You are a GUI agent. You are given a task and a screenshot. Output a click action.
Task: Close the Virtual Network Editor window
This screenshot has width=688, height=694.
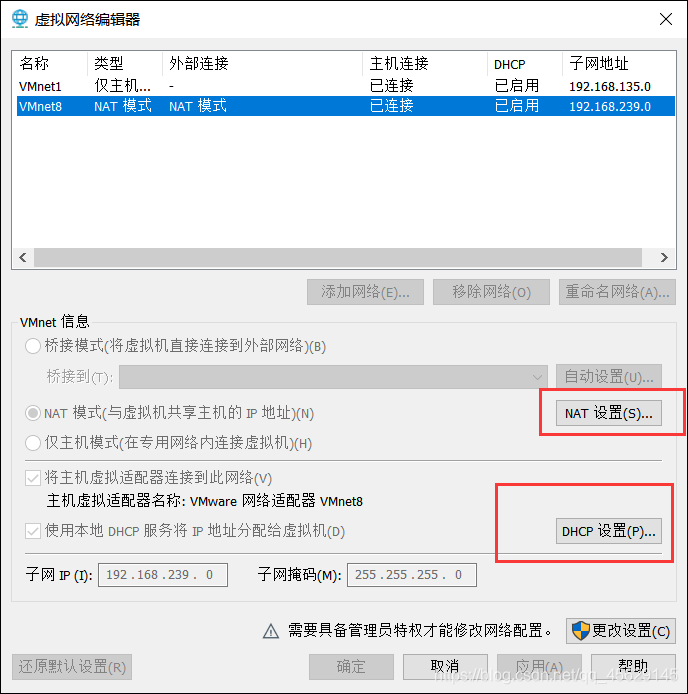tap(666, 19)
